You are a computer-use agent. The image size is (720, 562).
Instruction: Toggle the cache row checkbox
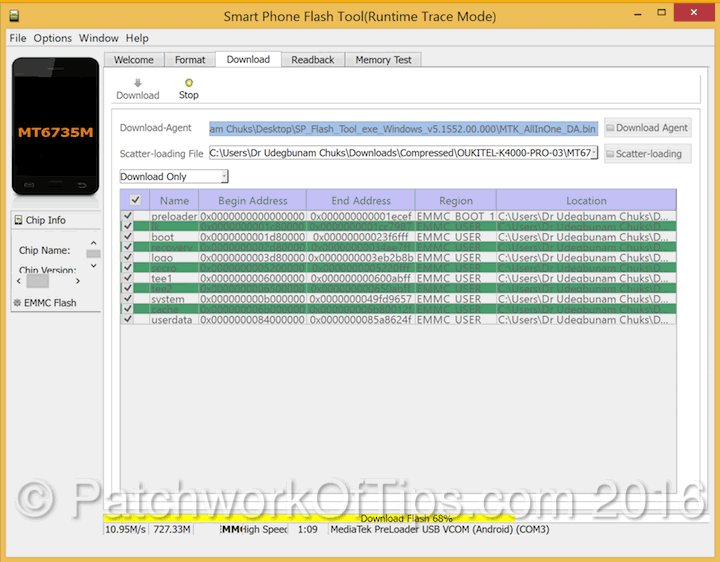pos(128,309)
